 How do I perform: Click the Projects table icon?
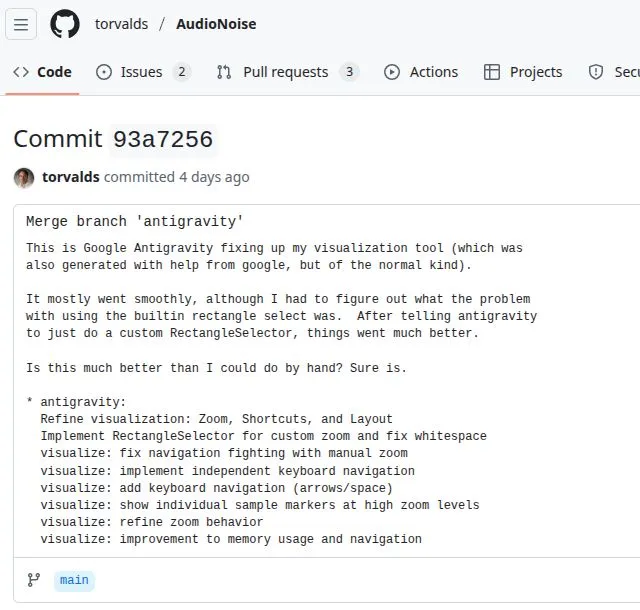492,72
